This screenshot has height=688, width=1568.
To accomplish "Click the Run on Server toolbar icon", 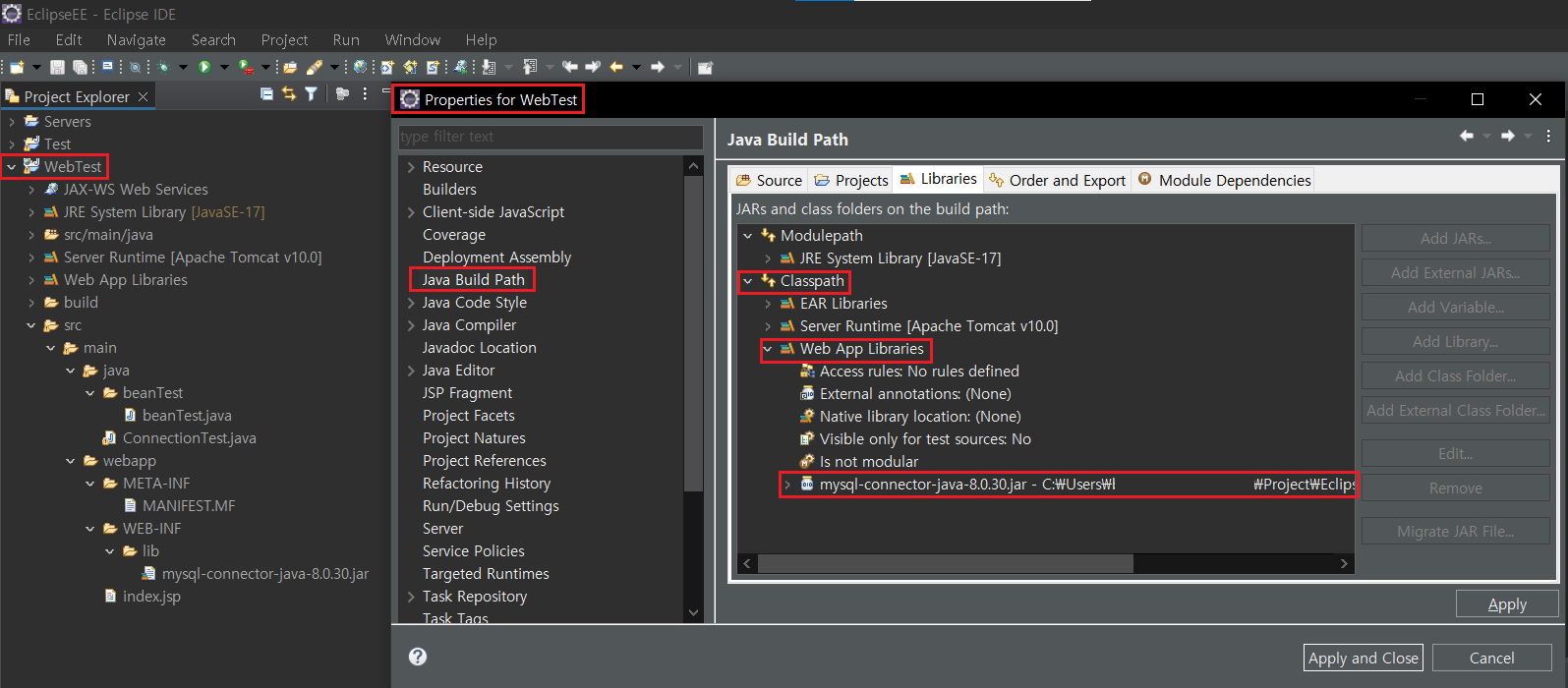I will [x=246, y=67].
